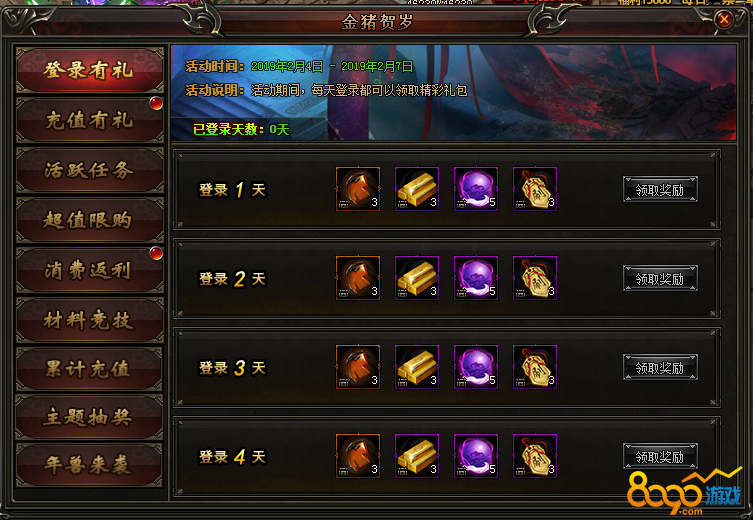Click the gold bars reward in 登录 3 天 row
Image resolution: width=753 pixels, height=520 pixels.
(x=417, y=367)
